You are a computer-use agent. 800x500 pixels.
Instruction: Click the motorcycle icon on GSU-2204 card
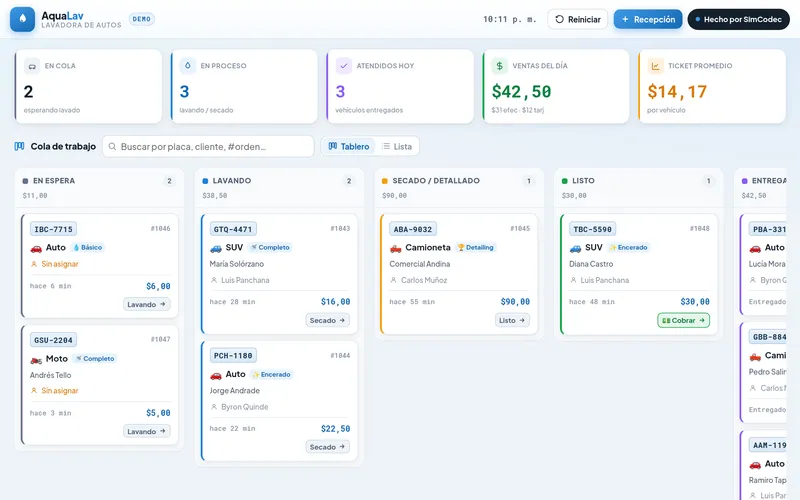coord(36,359)
